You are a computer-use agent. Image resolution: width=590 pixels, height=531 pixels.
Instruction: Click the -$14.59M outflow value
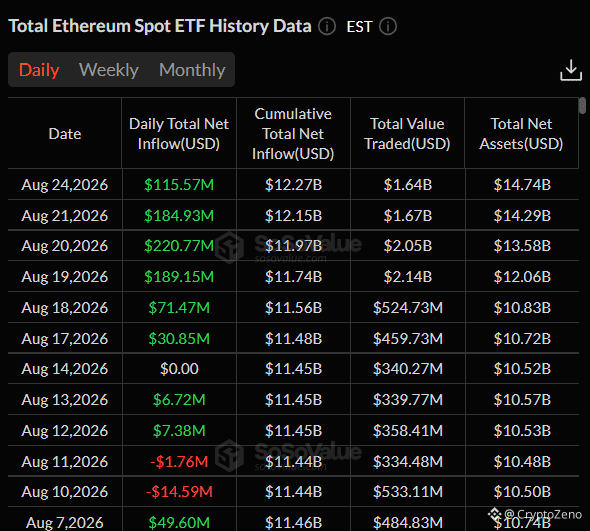coord(179,492)
